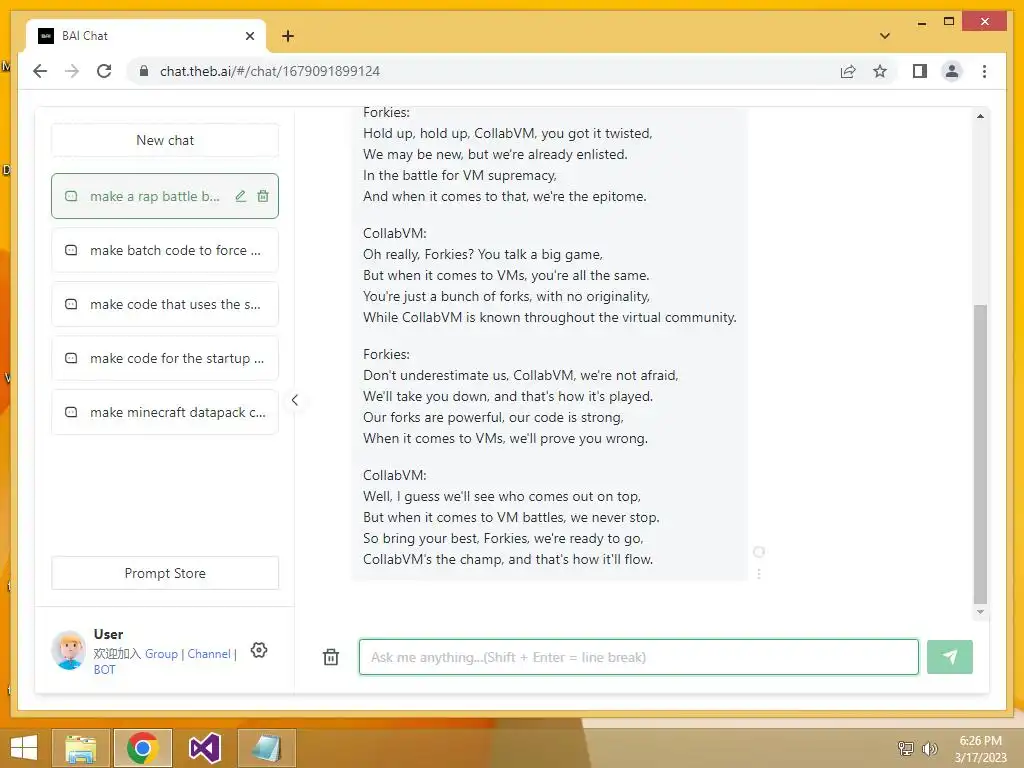1024x768 pixels.
Task: Collapse the sidebar using the left chevron
Action: 295,400
